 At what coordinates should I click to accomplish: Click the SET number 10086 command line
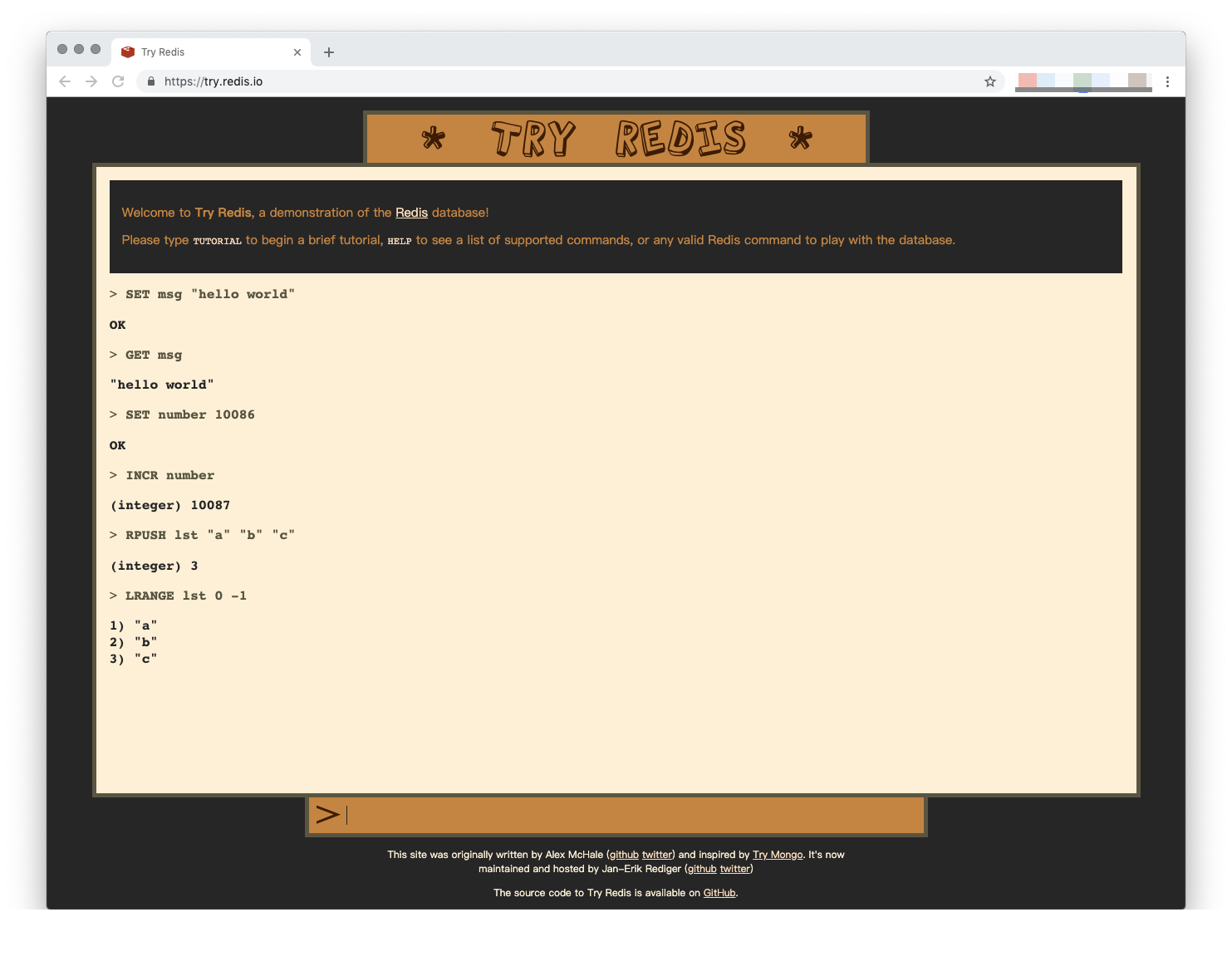(x=182, y=414)
